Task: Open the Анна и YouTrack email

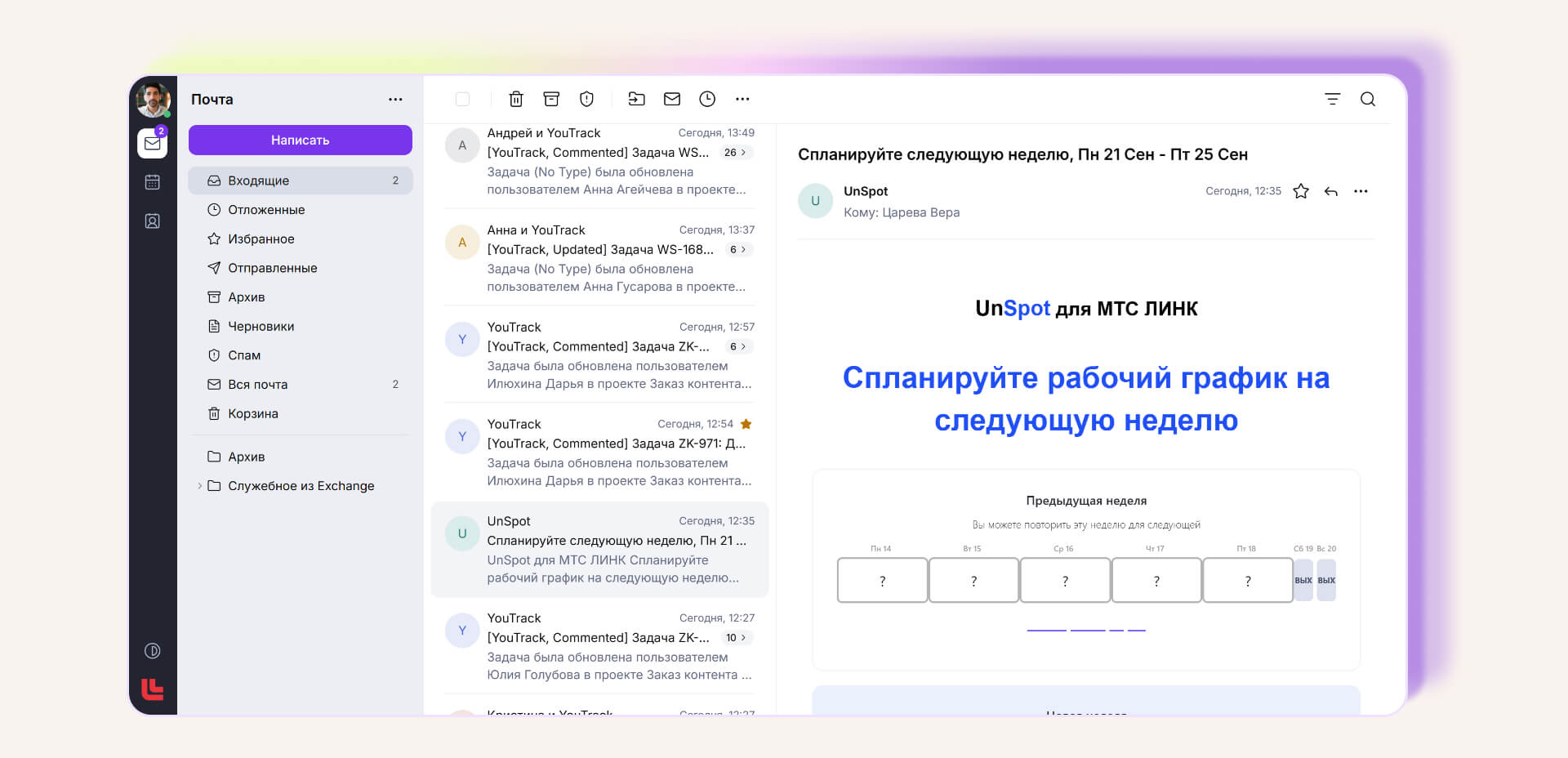Action: pos(599,258)
